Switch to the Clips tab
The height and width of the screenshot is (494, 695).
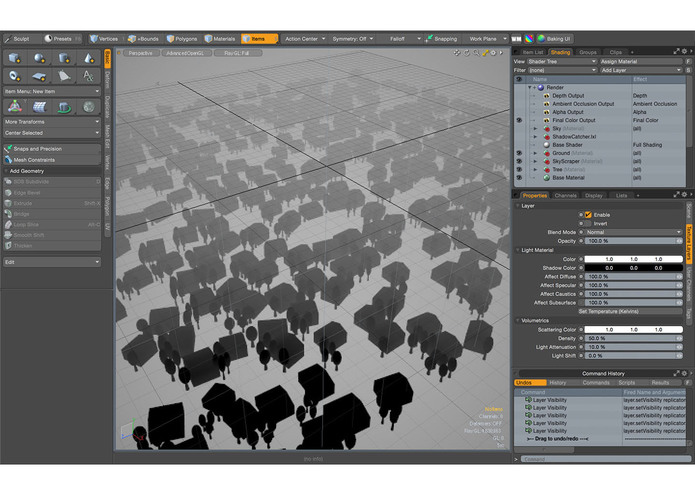615,52
